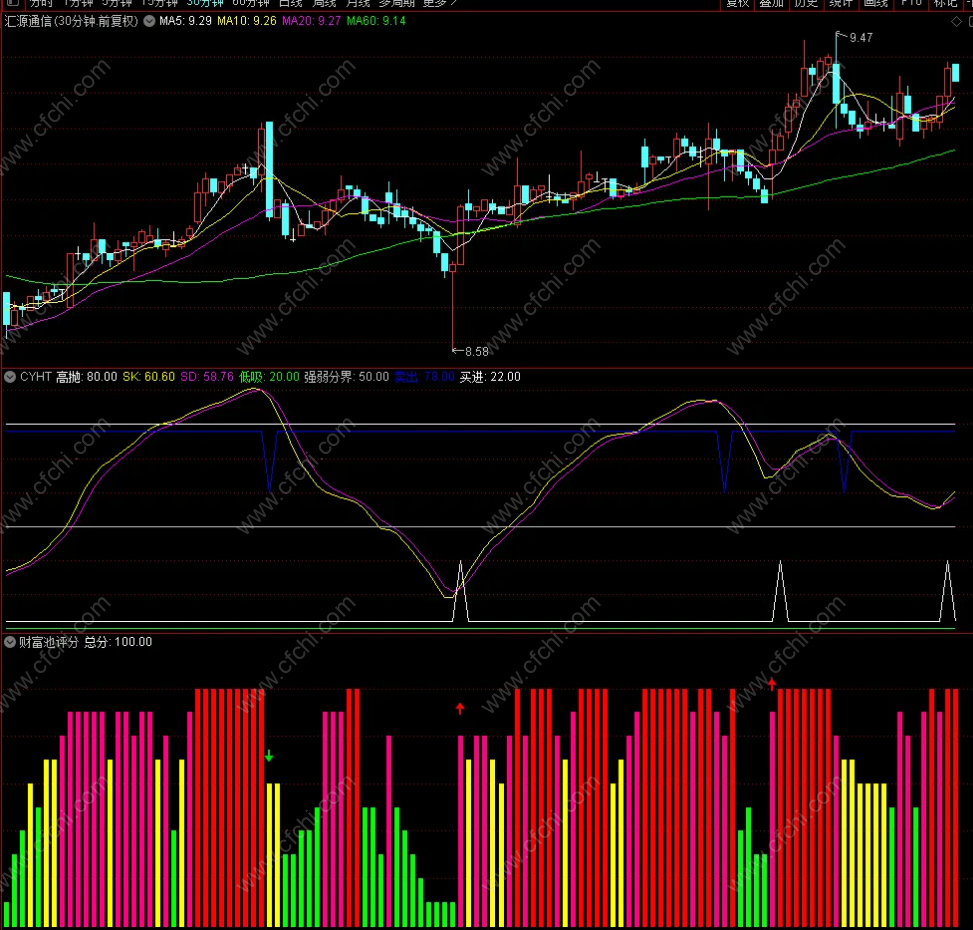Expand the main chart indicator dropdown arrow
The image size is (973, 930).
pos(149,21)
